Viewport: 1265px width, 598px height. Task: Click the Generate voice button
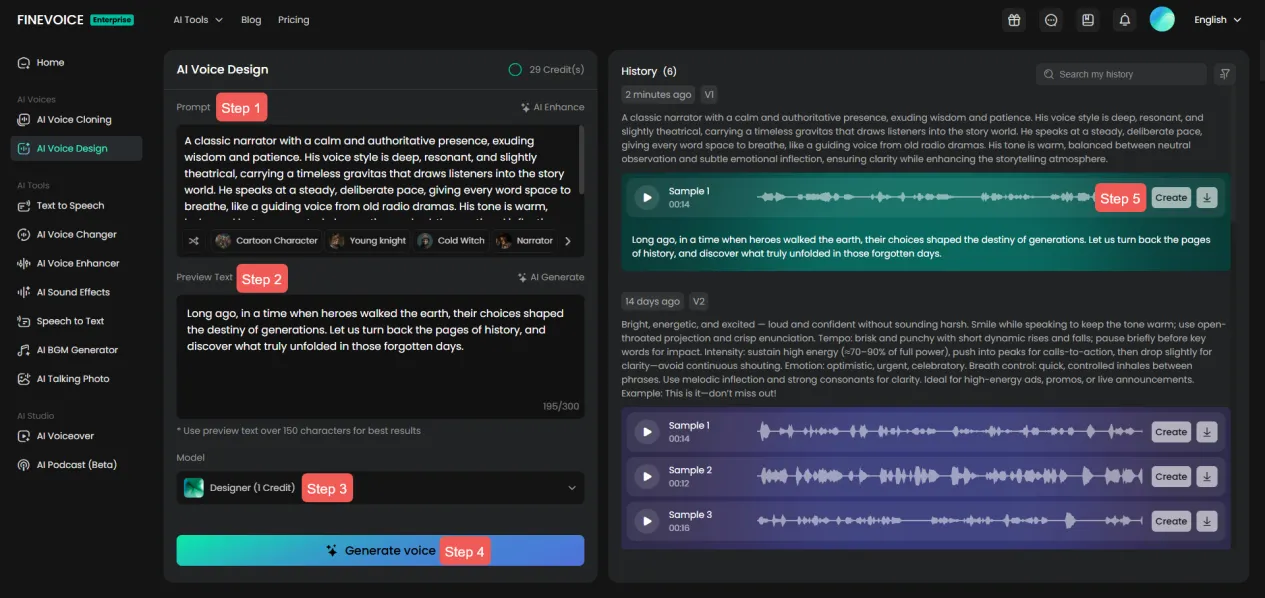[380, 550]
